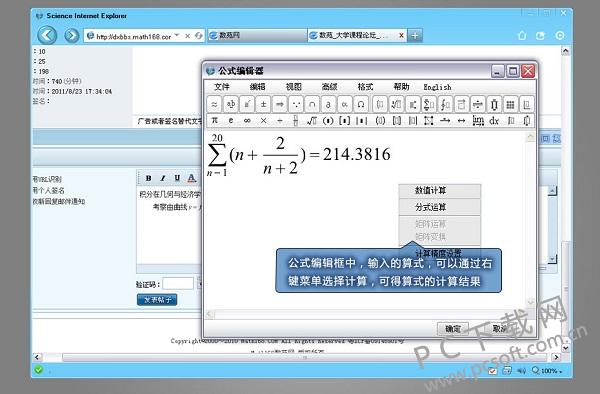Open the 编辑 menu

click(258, 87)
